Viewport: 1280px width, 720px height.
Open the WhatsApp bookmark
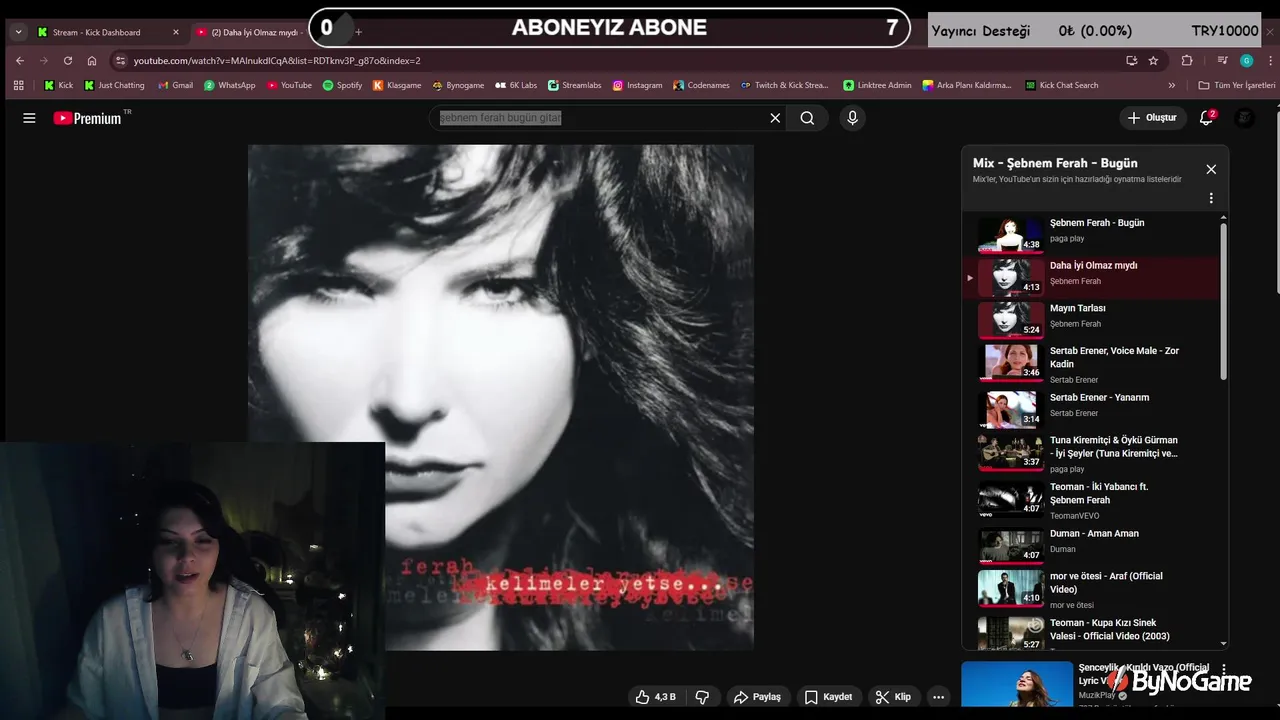tap(229, 85)
